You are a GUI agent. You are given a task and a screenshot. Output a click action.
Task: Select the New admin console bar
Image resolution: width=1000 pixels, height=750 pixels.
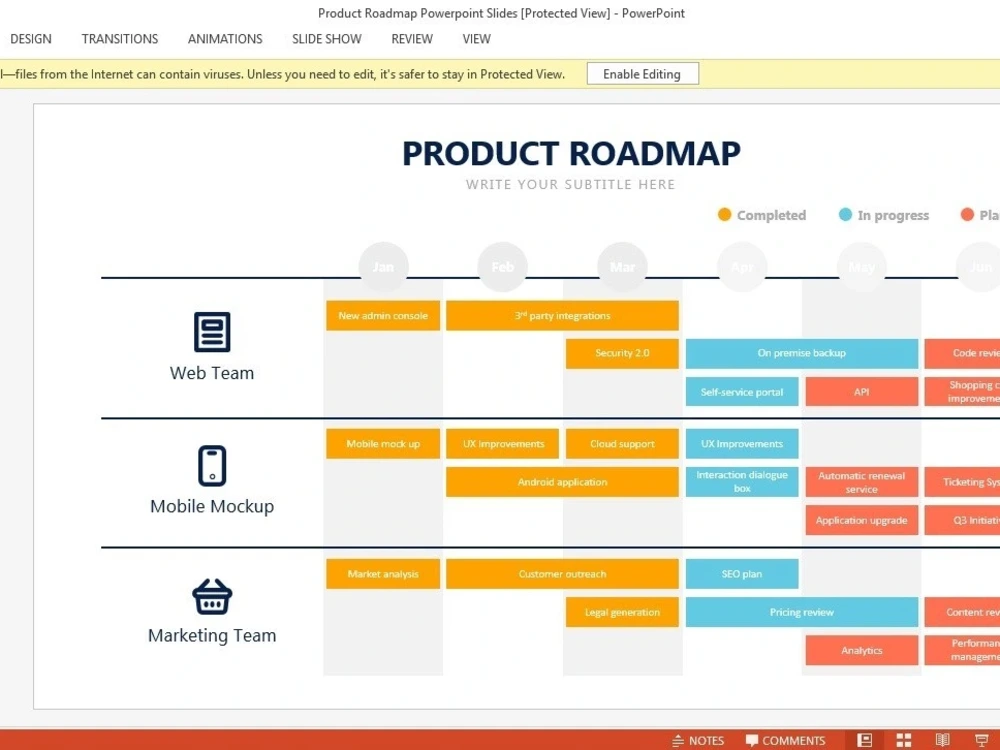[x=383, y=316]
